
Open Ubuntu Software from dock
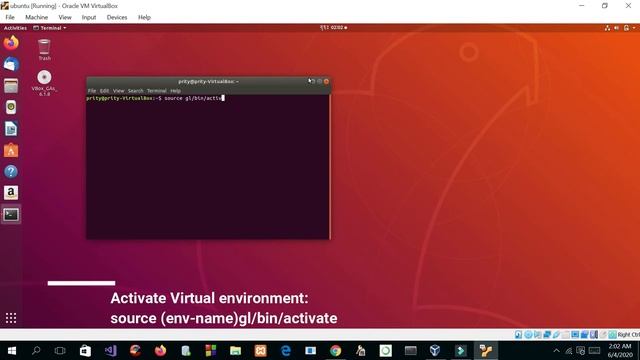(11, 150)
